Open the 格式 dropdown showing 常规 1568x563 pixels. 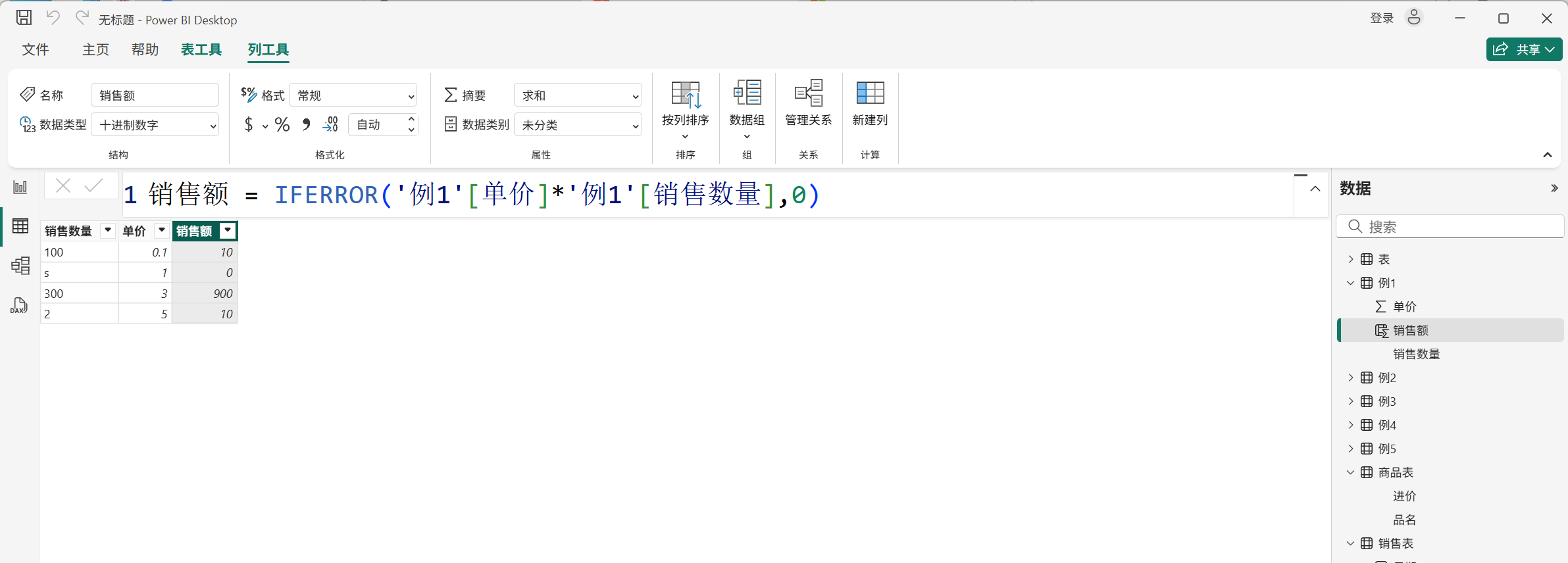(x=353, y=95)
